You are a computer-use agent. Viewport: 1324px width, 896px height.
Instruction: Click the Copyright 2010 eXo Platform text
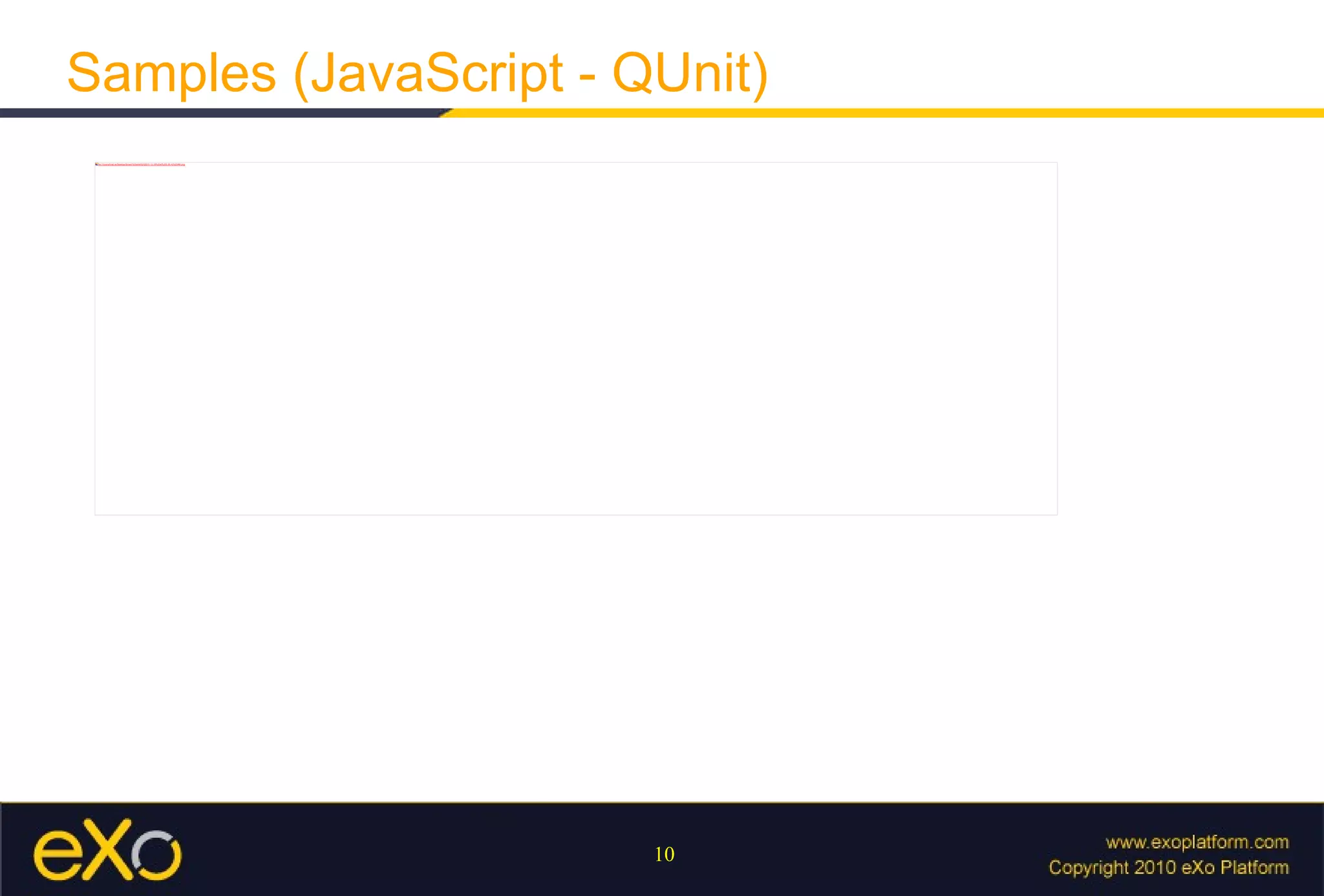(1168, 867)
